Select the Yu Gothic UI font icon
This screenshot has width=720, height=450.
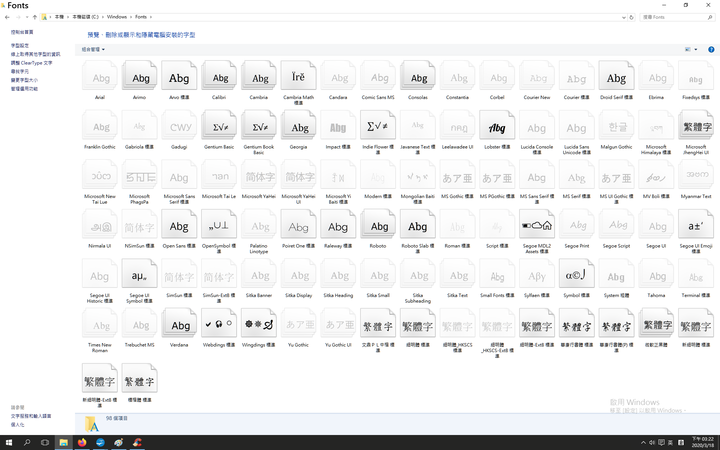point(338,323)
